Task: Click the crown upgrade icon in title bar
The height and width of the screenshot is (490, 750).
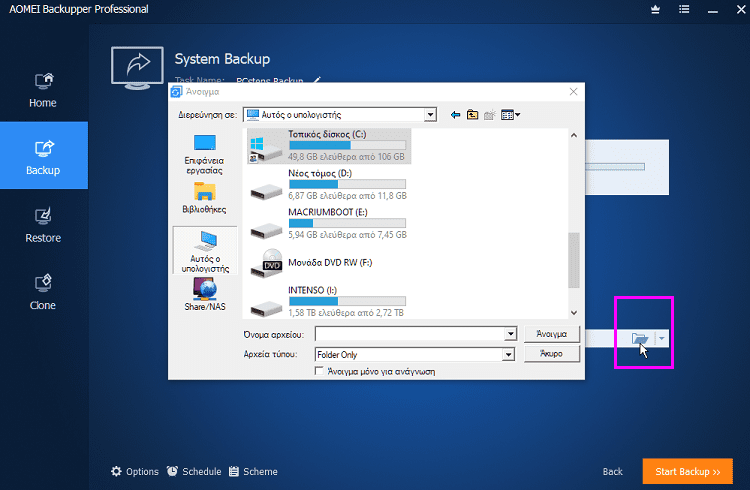Action: [x=655, y=10]
